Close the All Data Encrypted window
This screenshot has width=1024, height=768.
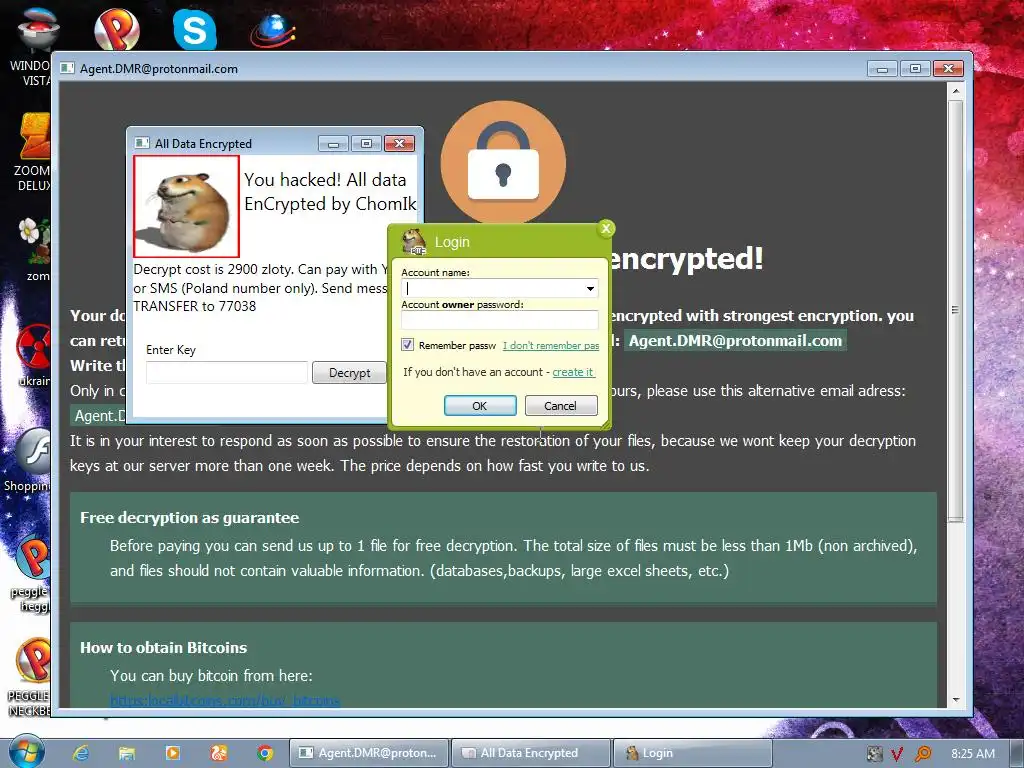pos(400,144)
